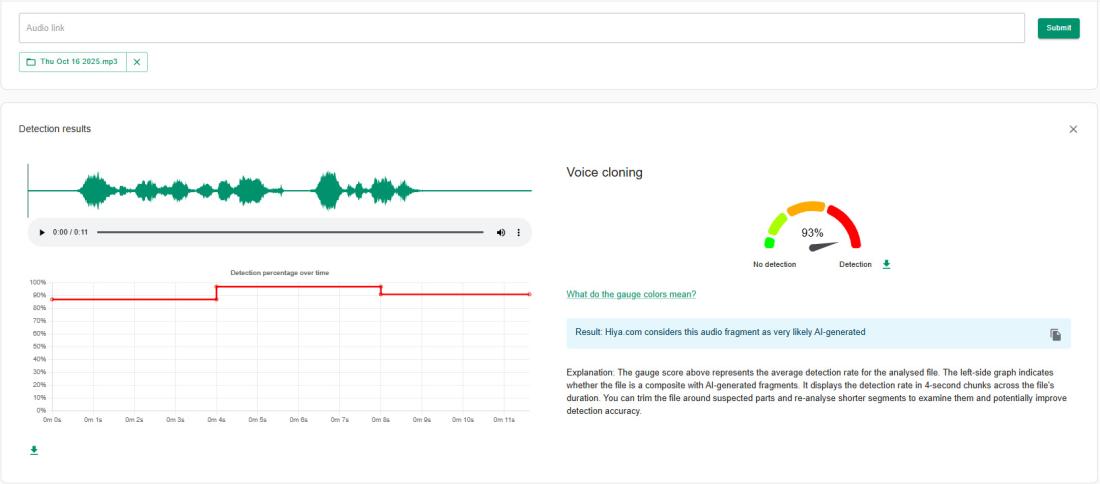
Task: Click the folder icon on the file chip
Action: tap(31, 62)
